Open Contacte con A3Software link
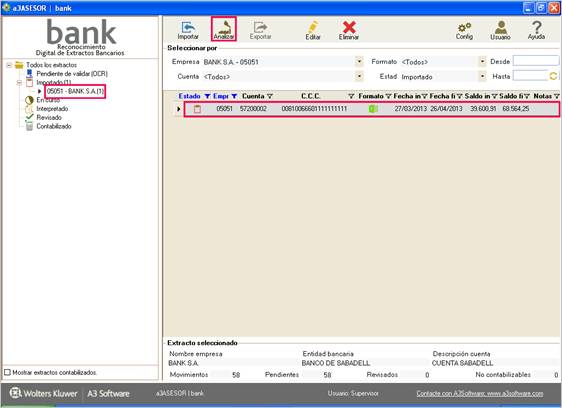Viewport: 562px width, 408px height. coord(480,393)
